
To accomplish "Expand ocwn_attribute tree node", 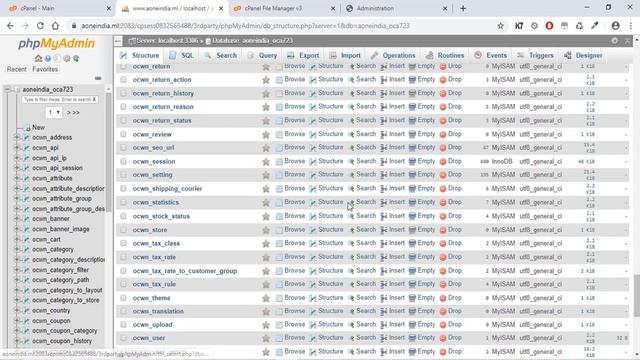I will (x=17, y=178).
